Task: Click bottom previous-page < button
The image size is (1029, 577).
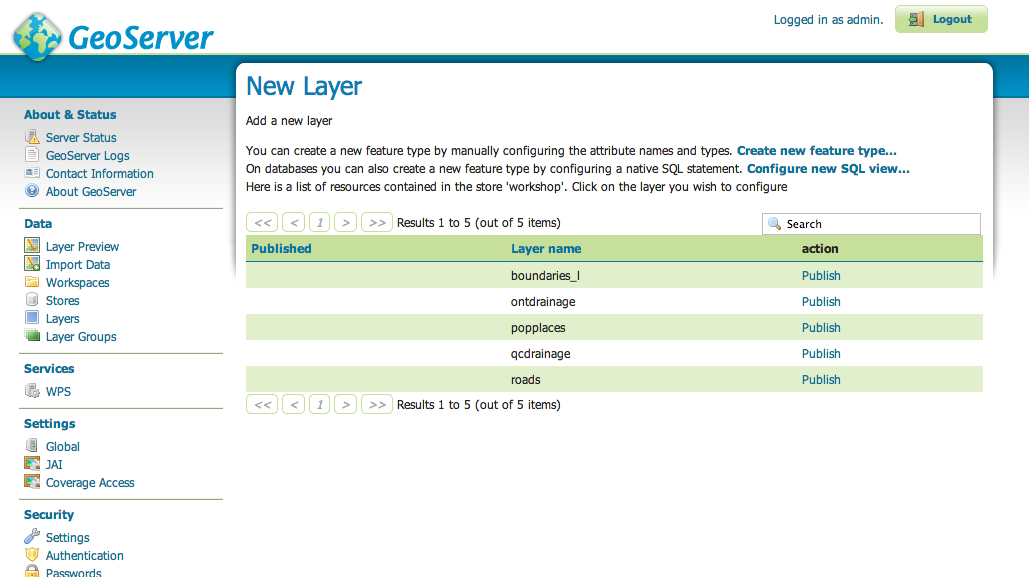Action: (x=293, y=404)
